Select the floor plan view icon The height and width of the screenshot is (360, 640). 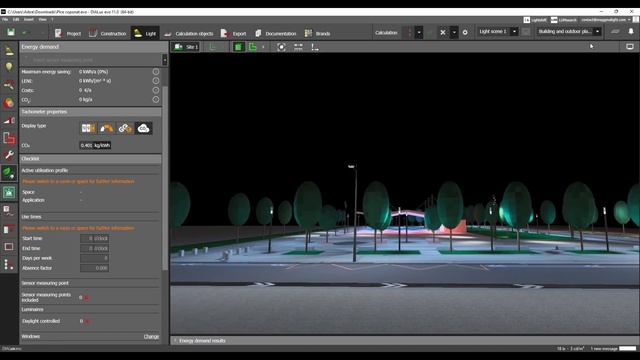pos(213,47)
